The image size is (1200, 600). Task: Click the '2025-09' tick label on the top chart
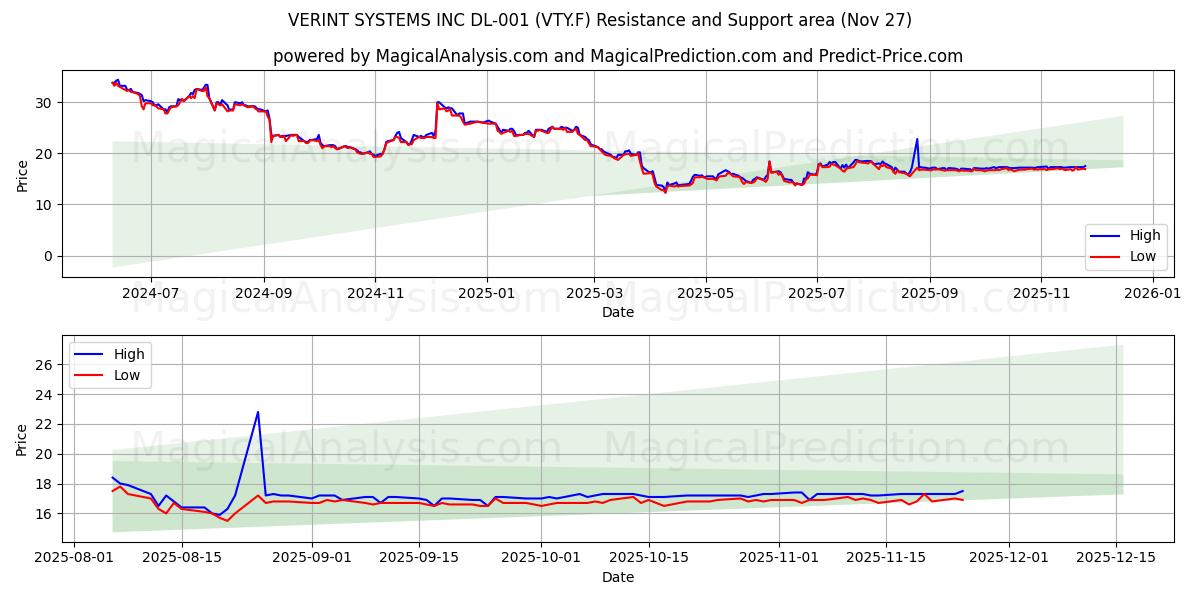click(930, 293)
